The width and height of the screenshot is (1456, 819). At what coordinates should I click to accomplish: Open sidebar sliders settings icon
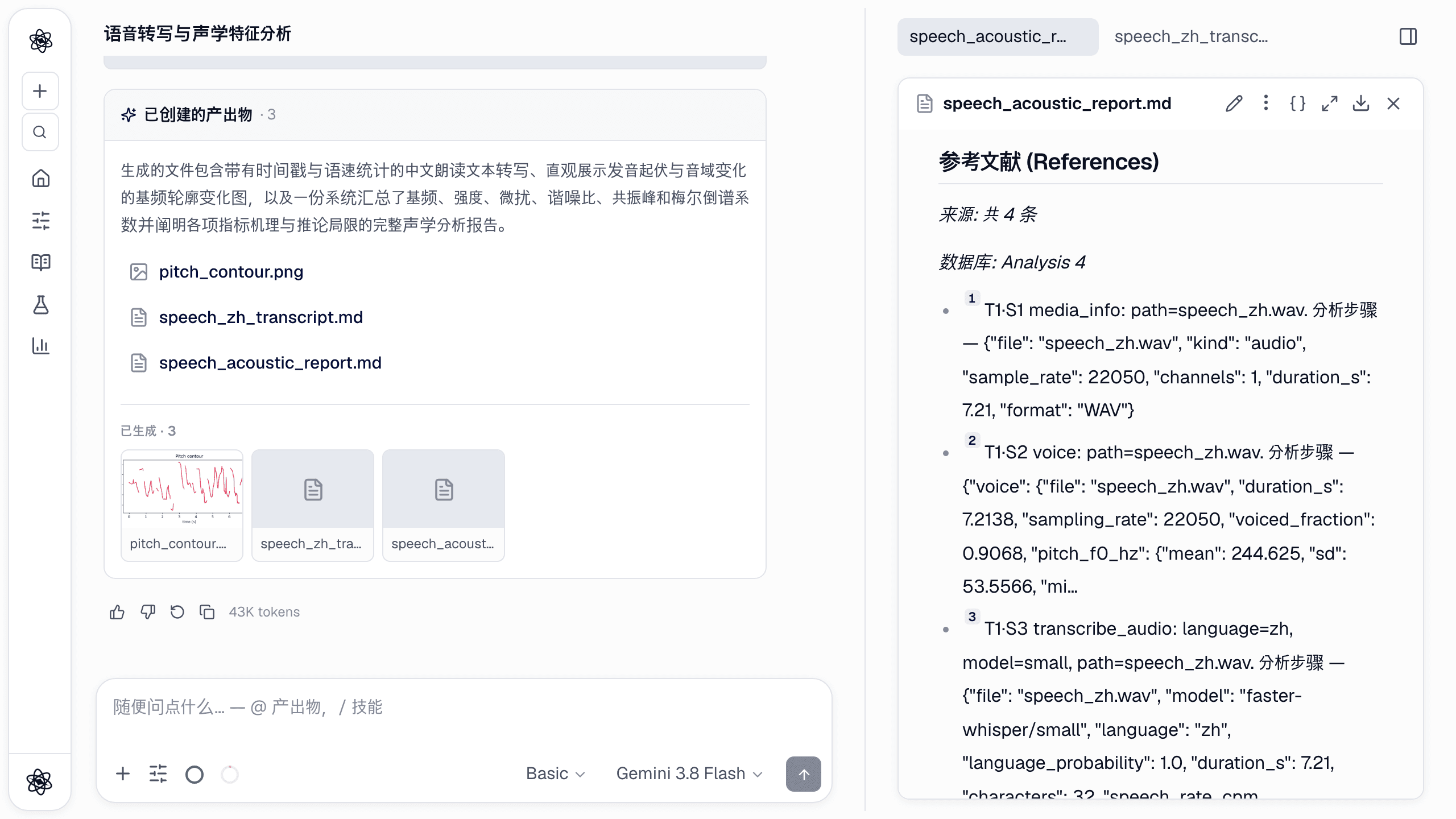40,221
